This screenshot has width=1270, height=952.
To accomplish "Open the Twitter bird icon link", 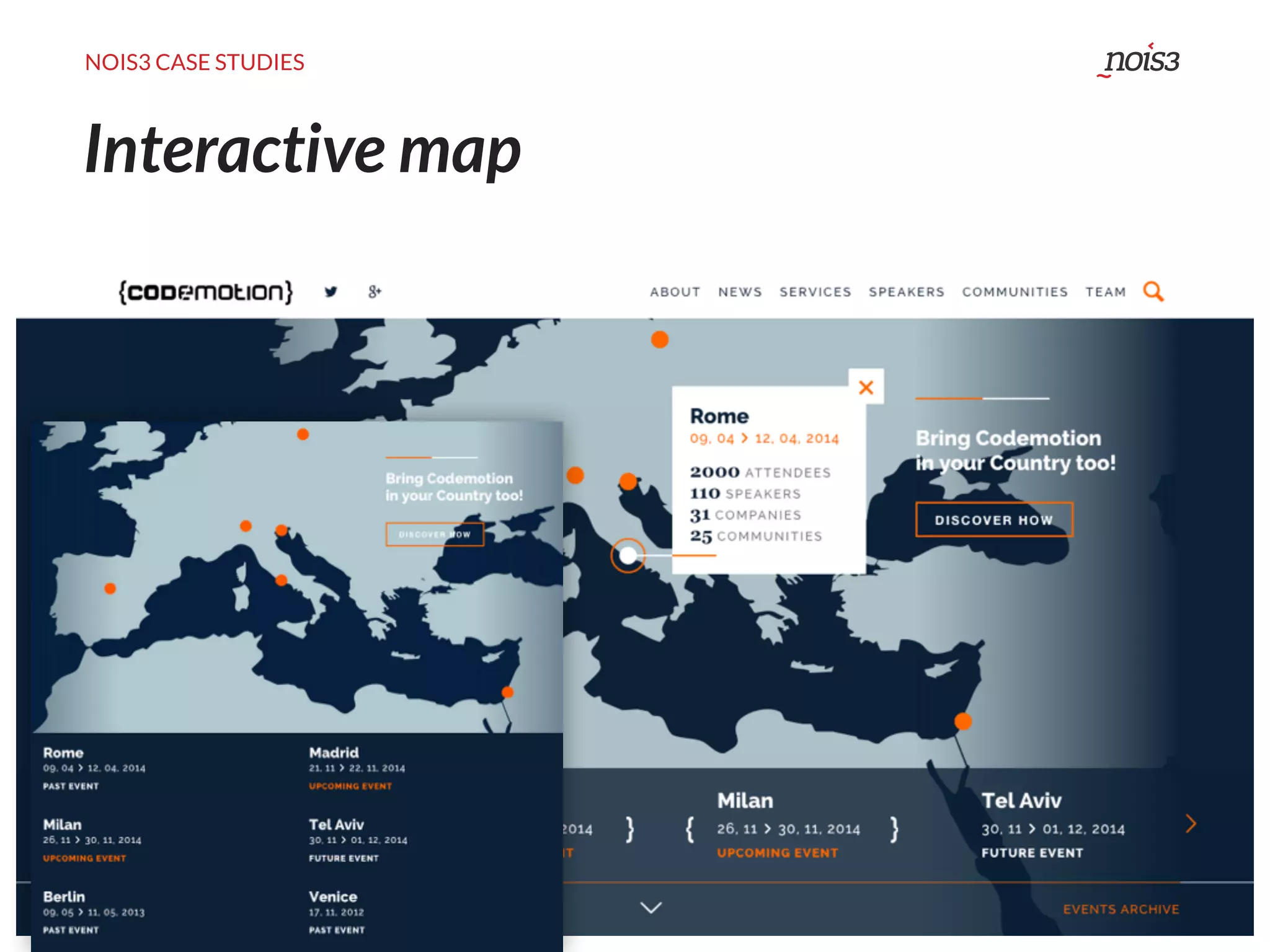I will click(x=331, y=292).
